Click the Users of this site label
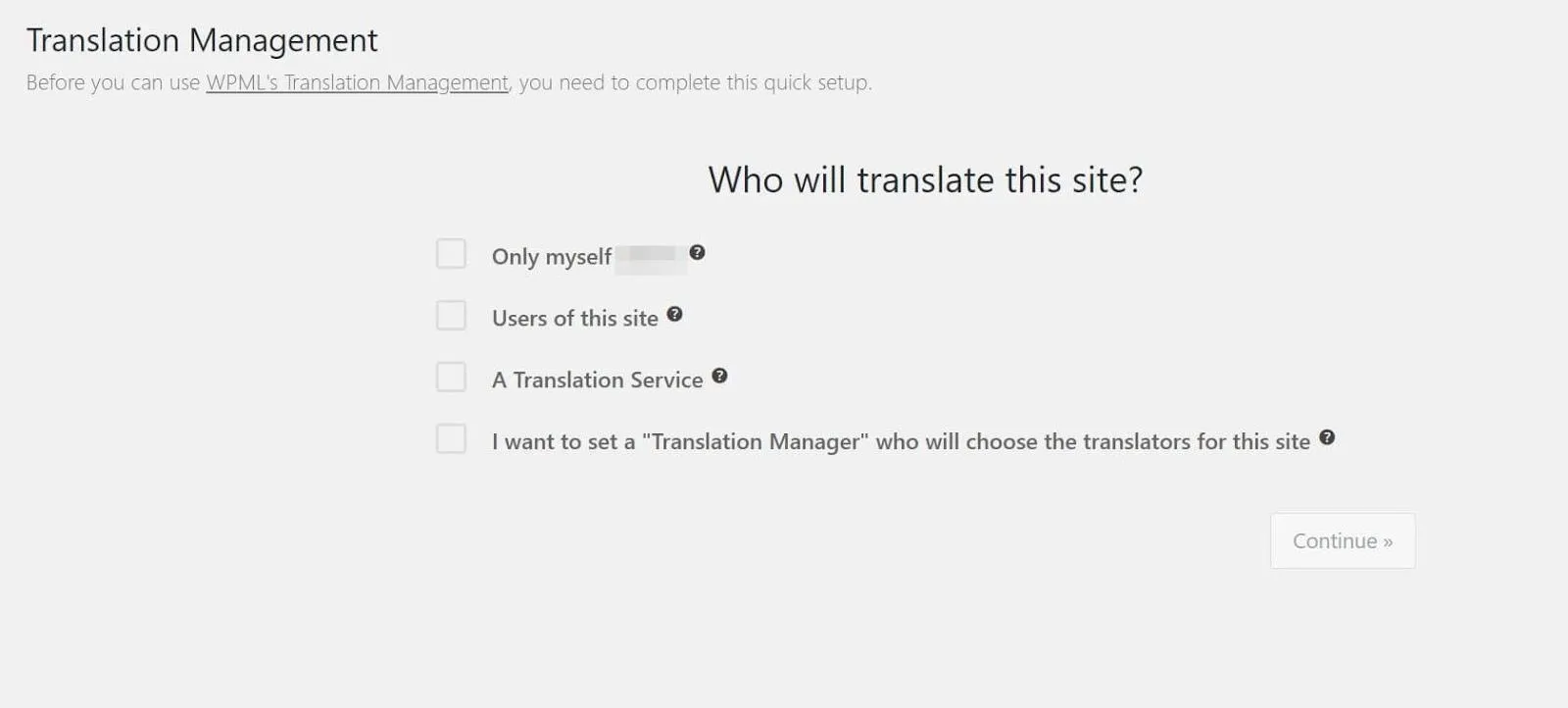The image size is (1568, 708). pyautogui.click(x=575, y=319)
